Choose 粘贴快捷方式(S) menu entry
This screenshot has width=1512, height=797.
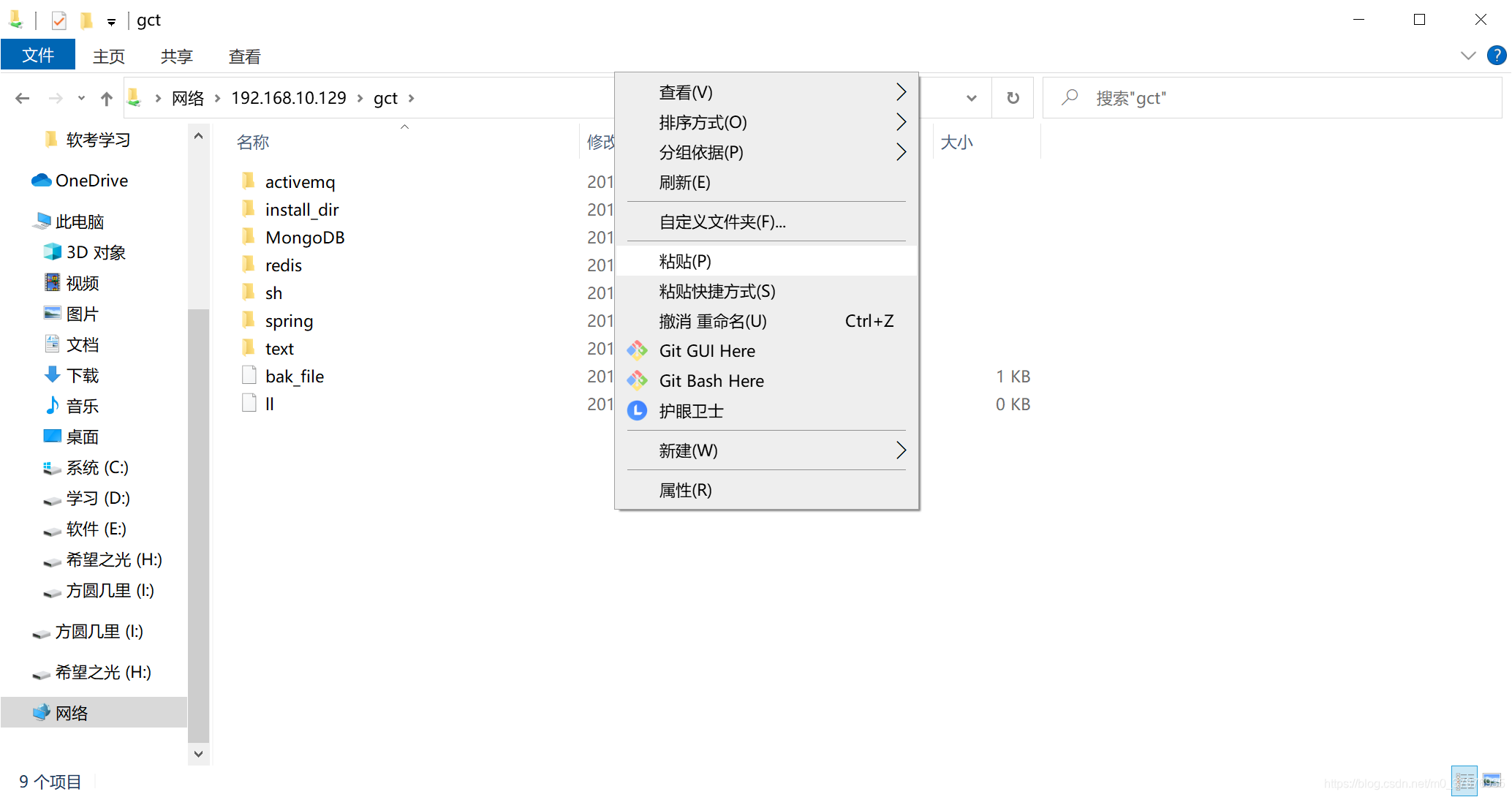coord(766,291)
